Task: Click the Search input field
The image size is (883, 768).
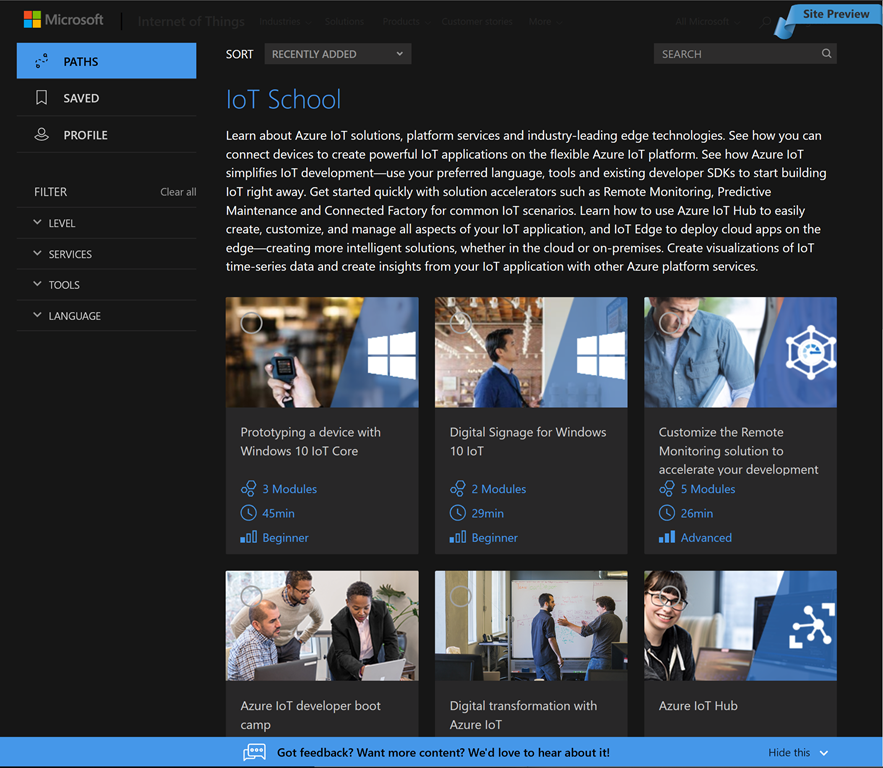Action: (x=735, y=54)
